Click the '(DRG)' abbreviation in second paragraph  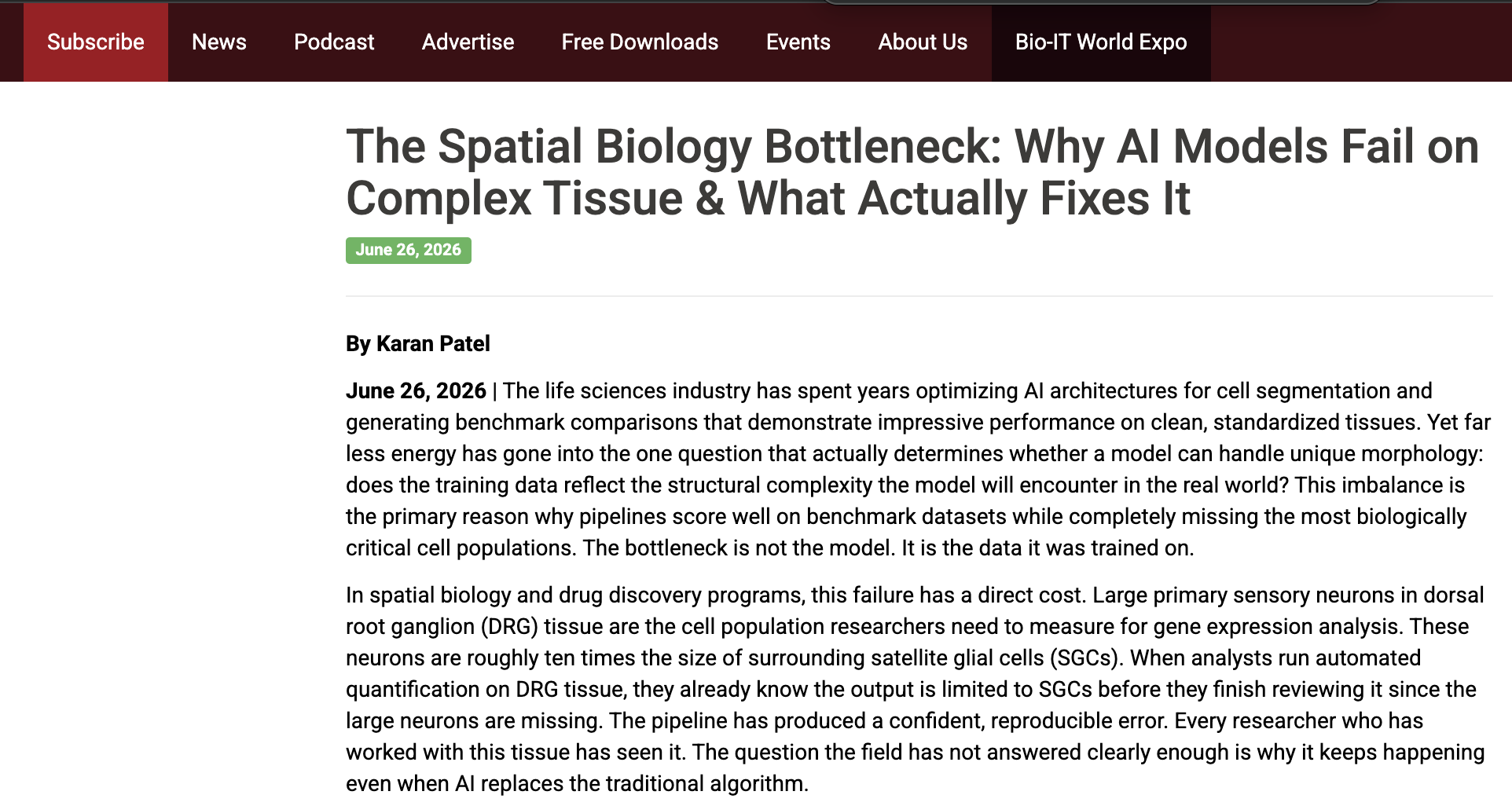tap(509, 626)
